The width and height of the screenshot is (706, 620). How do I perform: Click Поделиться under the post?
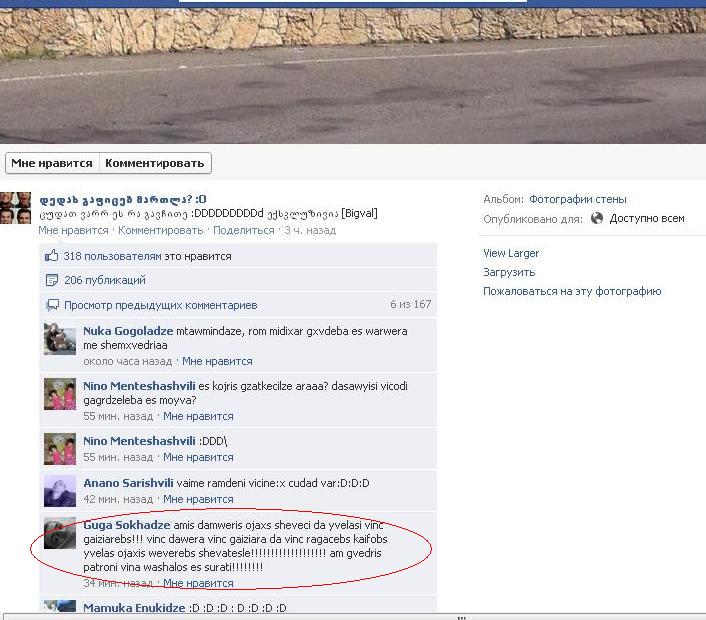(244, 230)
